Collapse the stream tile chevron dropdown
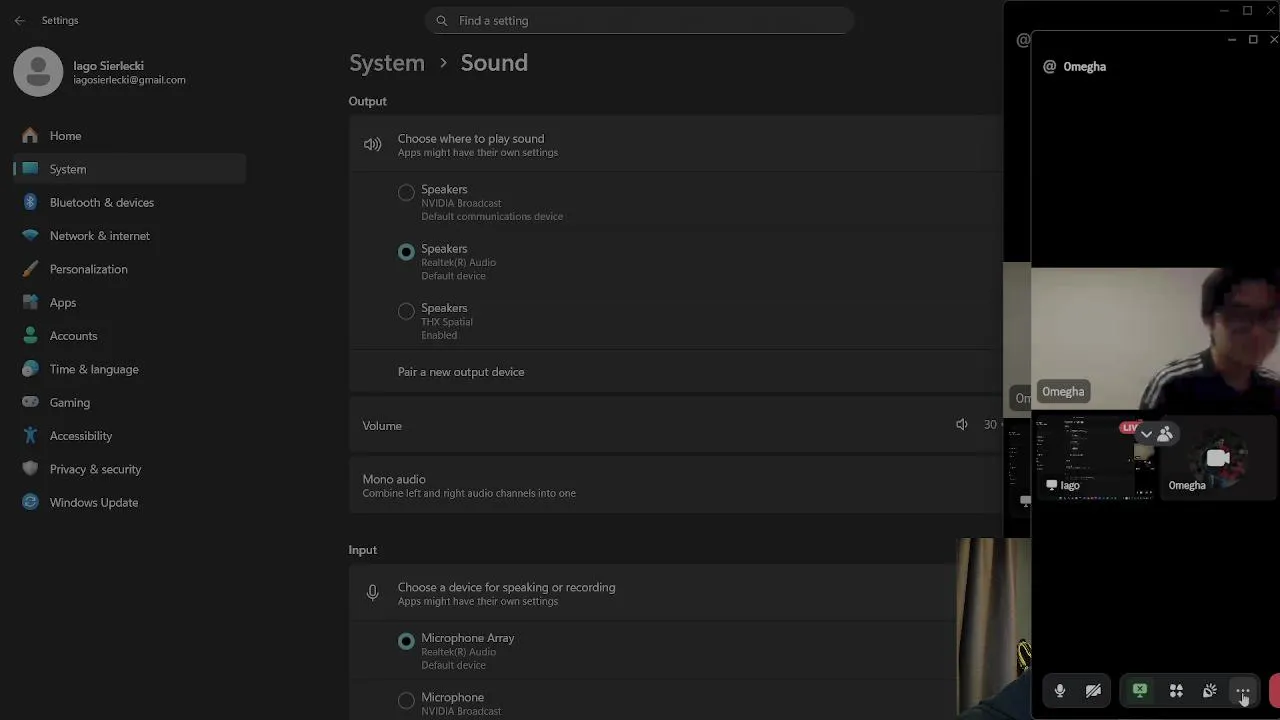Image resolution: width=1280 pixels, height=720 pixels. click(x=1146, y=434)
